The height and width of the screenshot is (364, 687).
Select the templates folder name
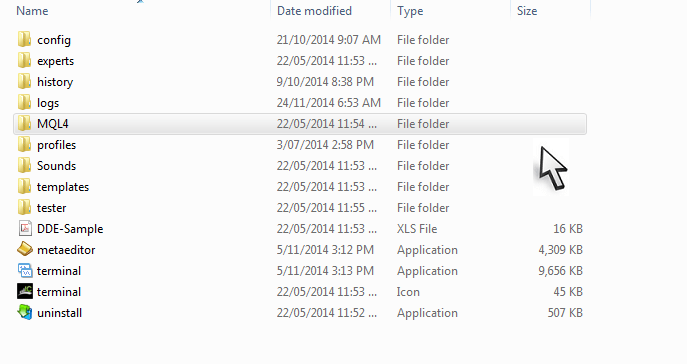pyautogui.click(x=63, y=187)
